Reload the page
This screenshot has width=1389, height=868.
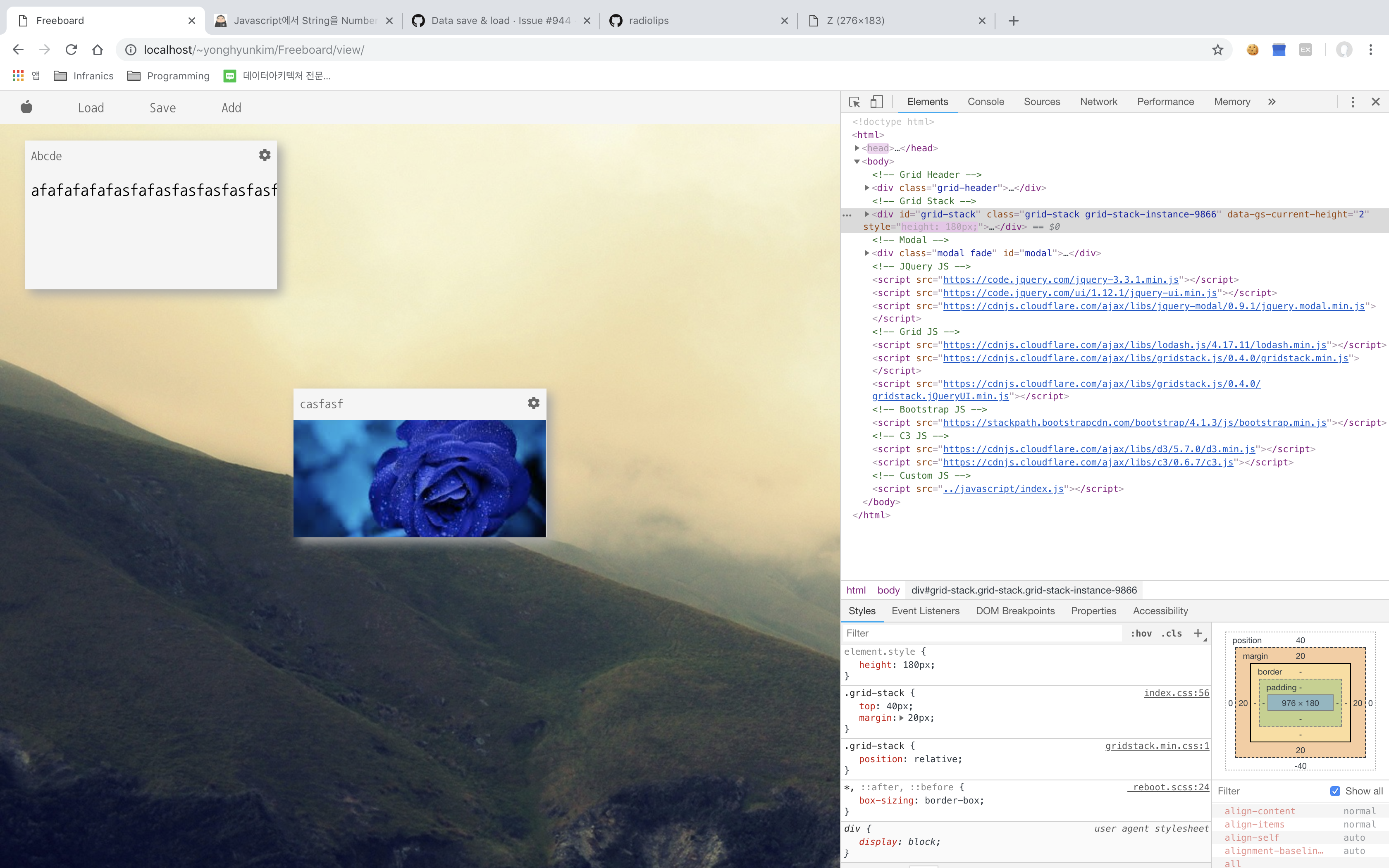(x=71, y=50)
